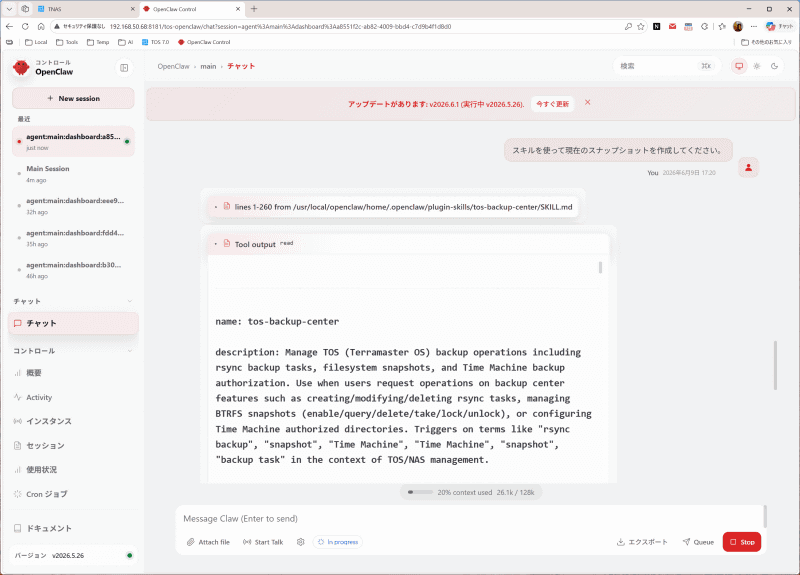The width and height of the screenshot is (800, 575).
Task: Close the OpenClaw Control browser tab
Action: (x=238, y=9)
